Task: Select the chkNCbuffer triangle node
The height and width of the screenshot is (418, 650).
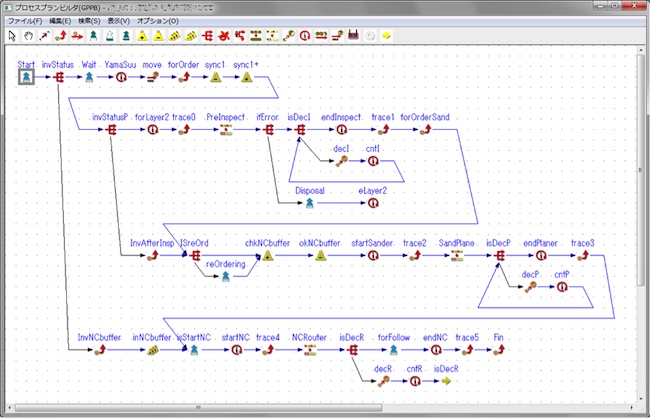Action: pyautogui.click(x=268, y=255)
